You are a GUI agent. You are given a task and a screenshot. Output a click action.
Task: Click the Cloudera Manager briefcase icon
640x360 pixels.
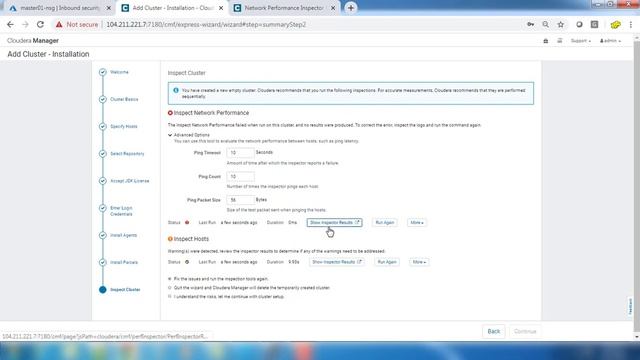tap(546, 41)
